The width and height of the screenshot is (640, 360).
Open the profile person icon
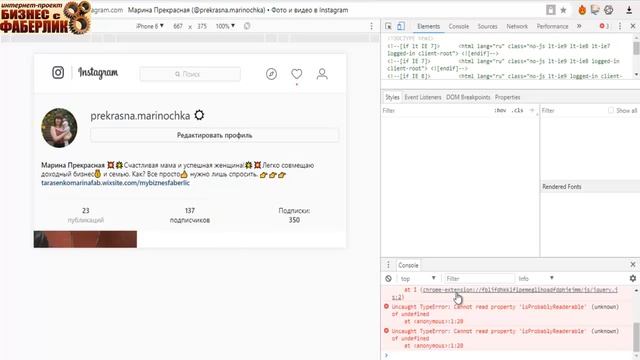pos(322,74)
